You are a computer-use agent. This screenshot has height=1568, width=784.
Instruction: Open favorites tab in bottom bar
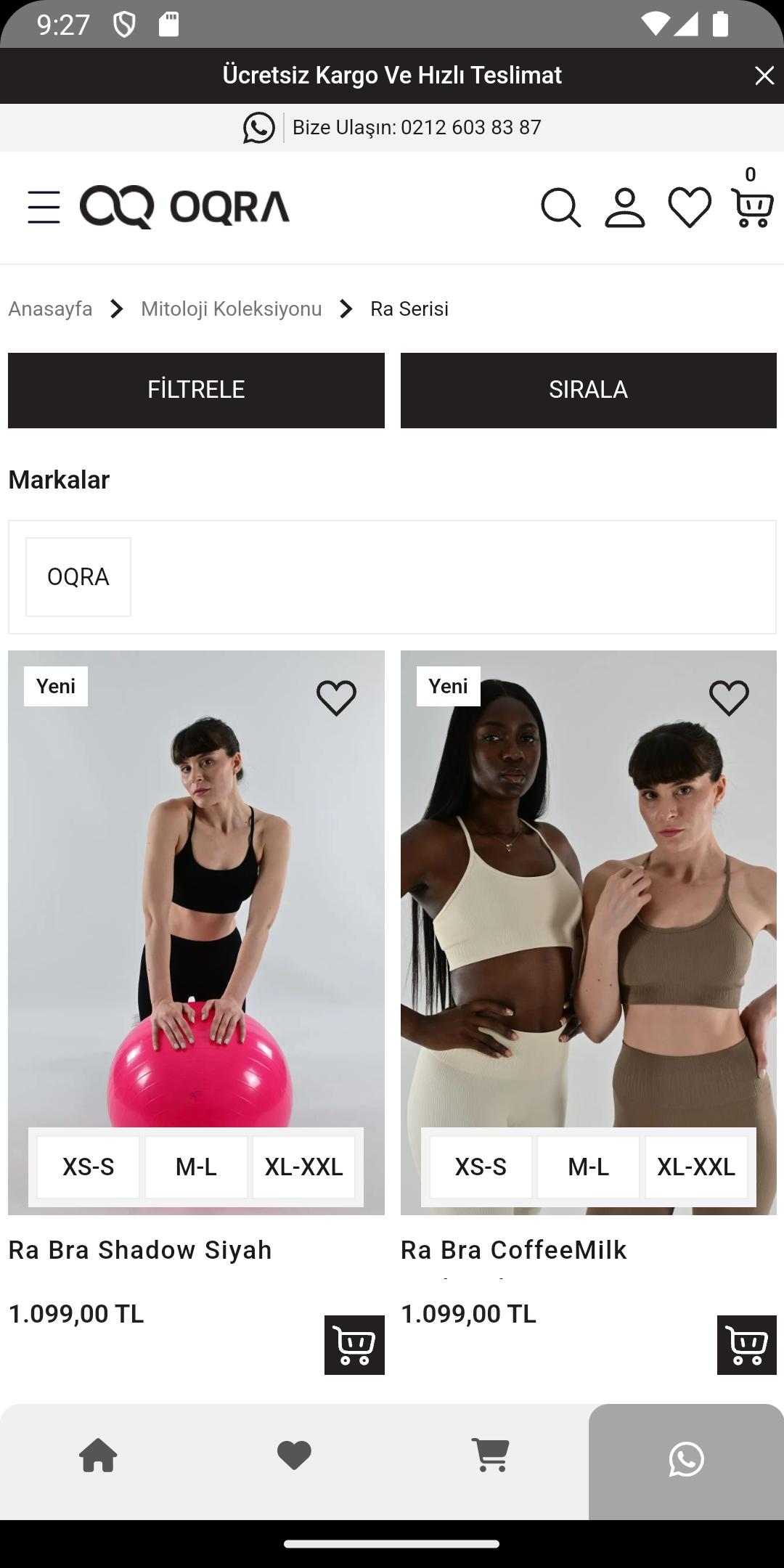pyautogui.click(x=294, y=1455)
